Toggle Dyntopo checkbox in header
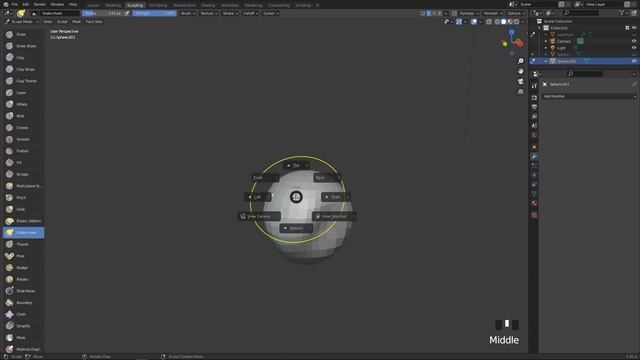Viewport: 640px width, 360px height. point(454,13)
